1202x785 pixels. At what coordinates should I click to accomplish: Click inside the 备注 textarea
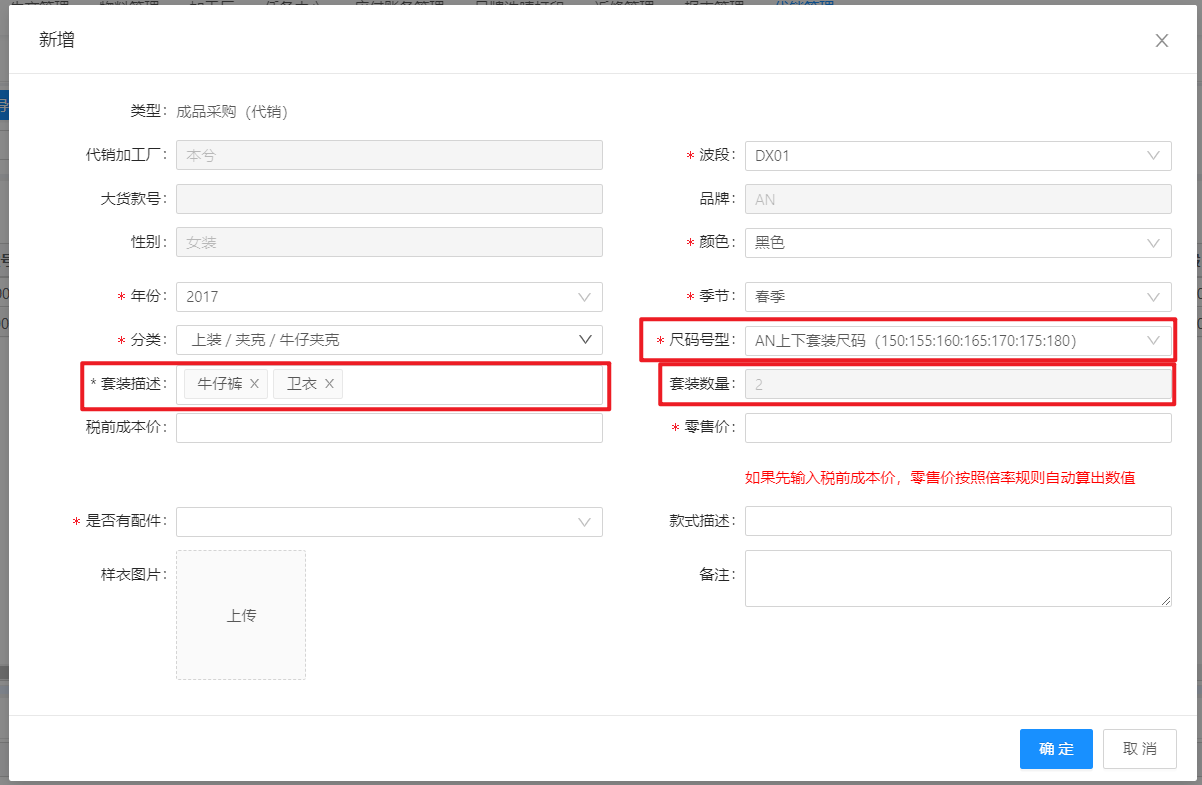pos(957,578)
